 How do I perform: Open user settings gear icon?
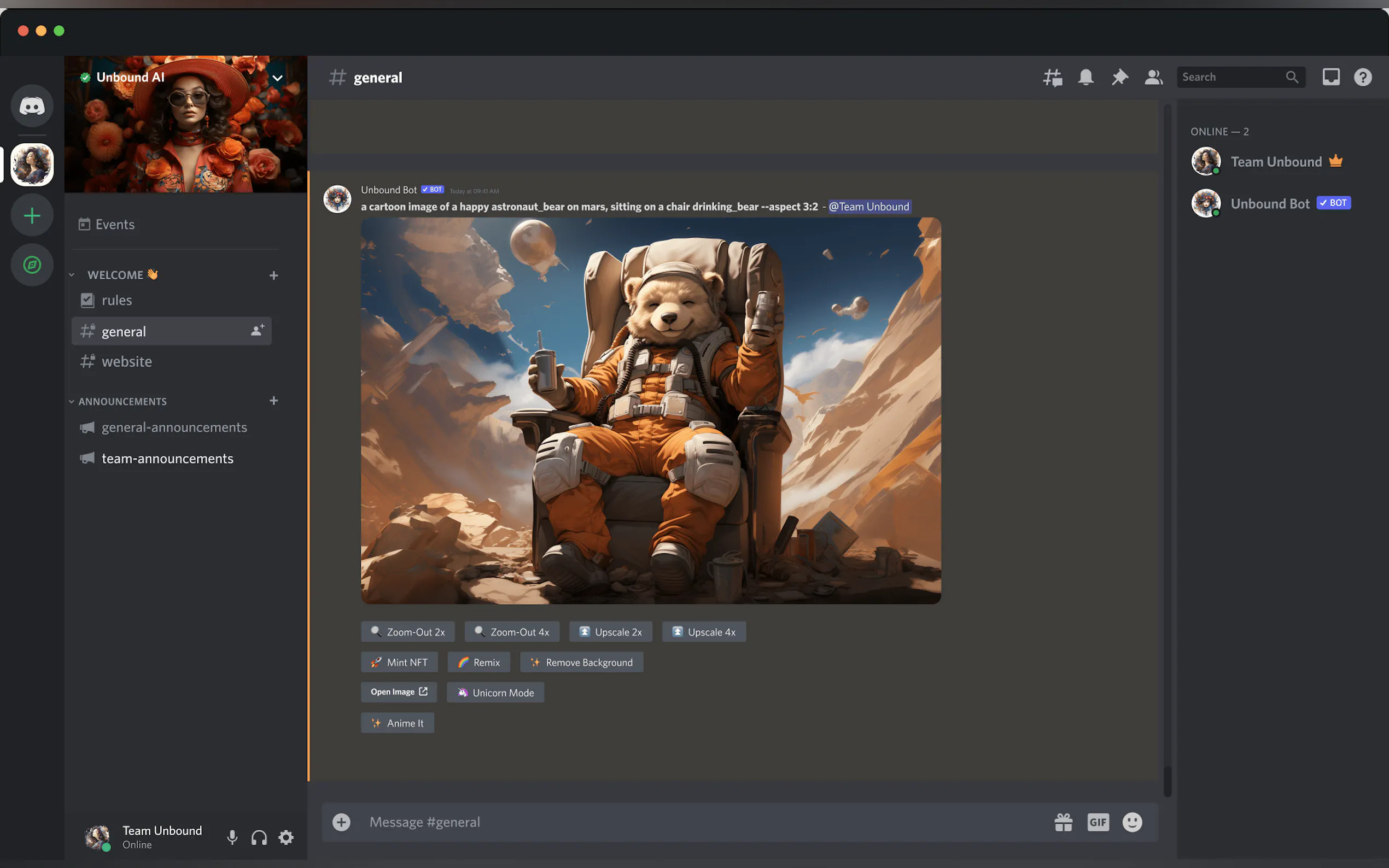tap(286, 837)
